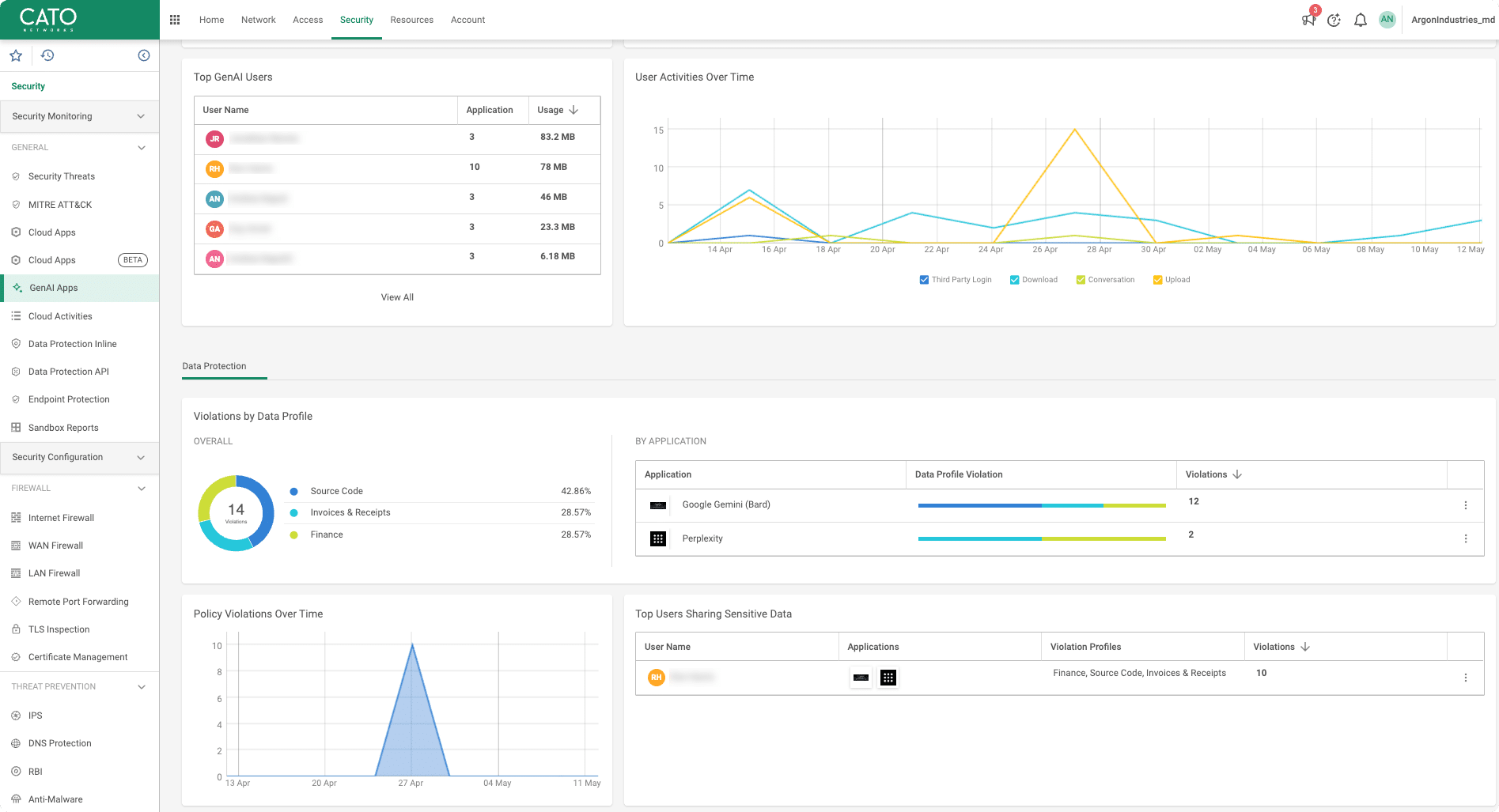Toggle Upload series checkbox

1157,280
